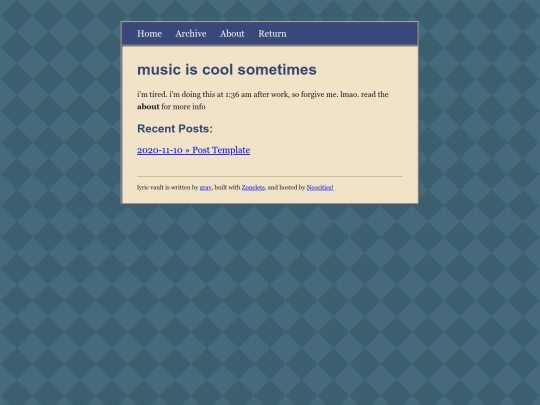
Task: Click the "»" symbol in the post link
Action: [187, 150]
